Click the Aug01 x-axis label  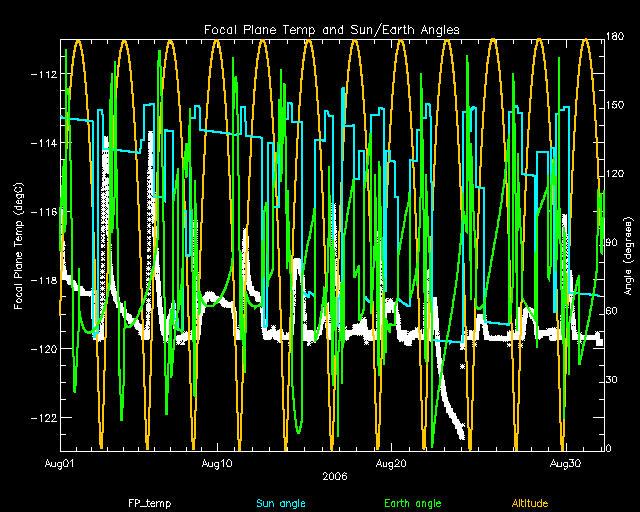click(x=61, y=465)
